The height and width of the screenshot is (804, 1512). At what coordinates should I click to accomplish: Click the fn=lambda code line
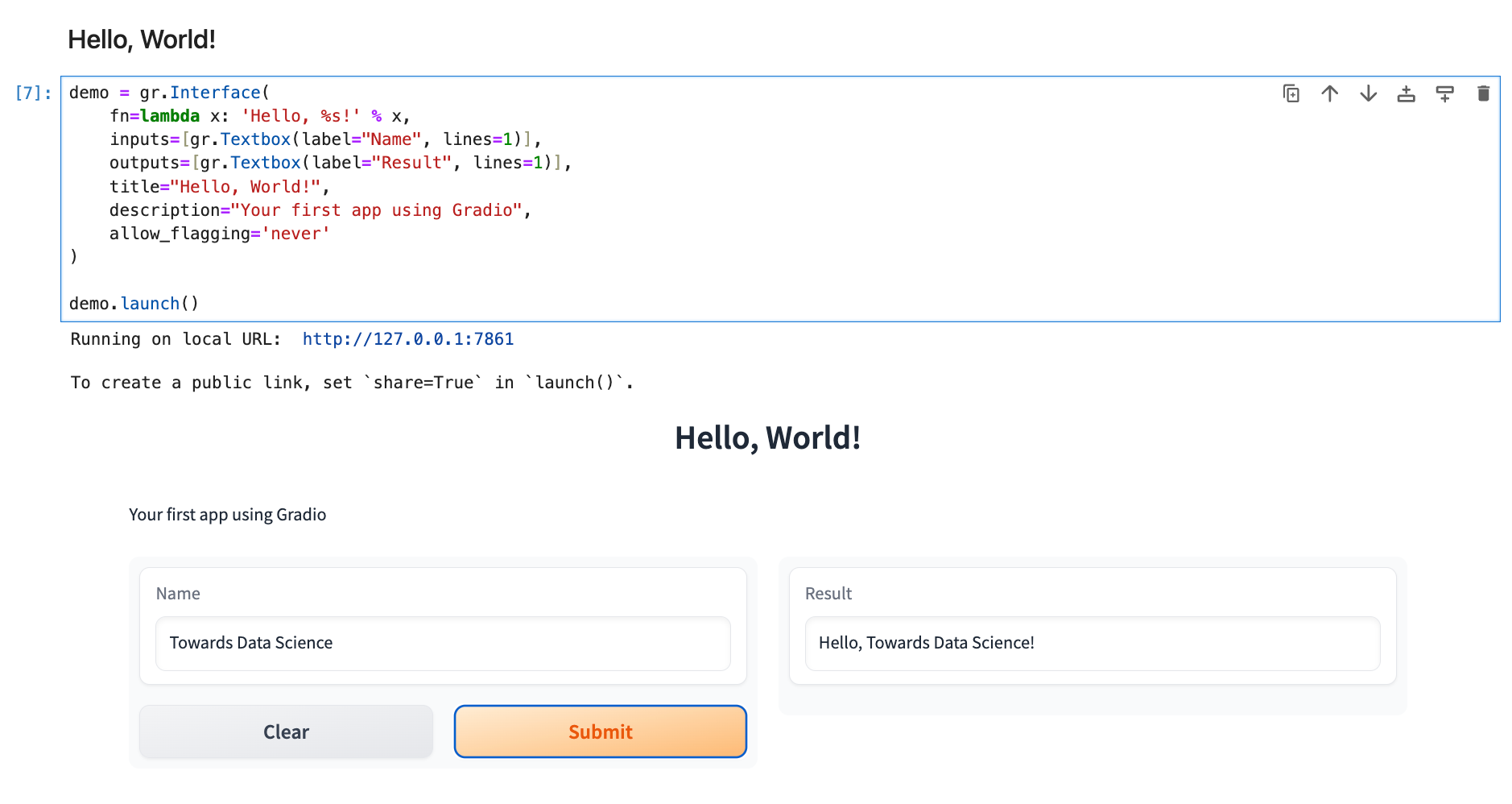tap(260, 116)
